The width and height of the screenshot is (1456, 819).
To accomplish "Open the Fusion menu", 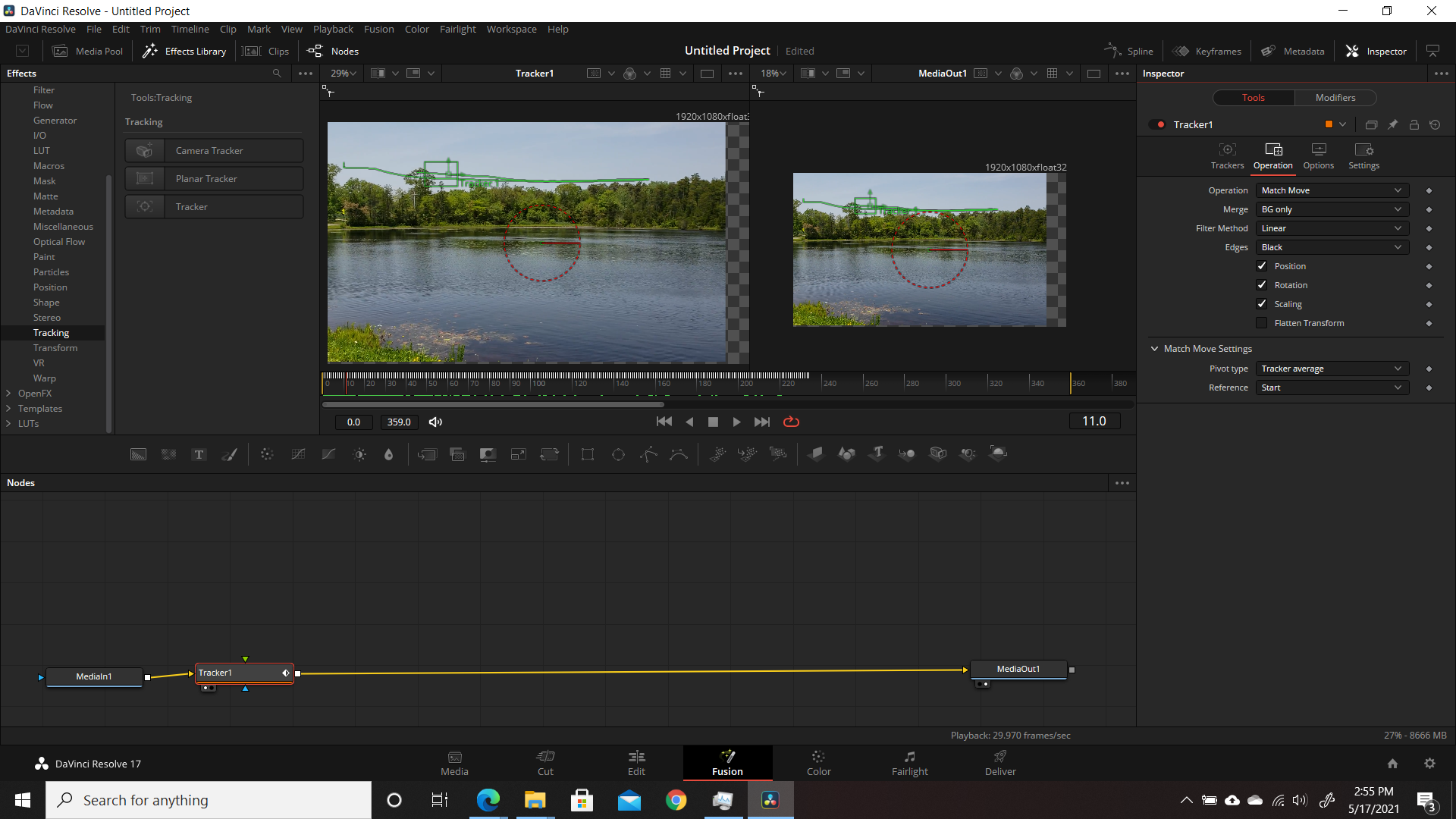I will pos(378,29).
